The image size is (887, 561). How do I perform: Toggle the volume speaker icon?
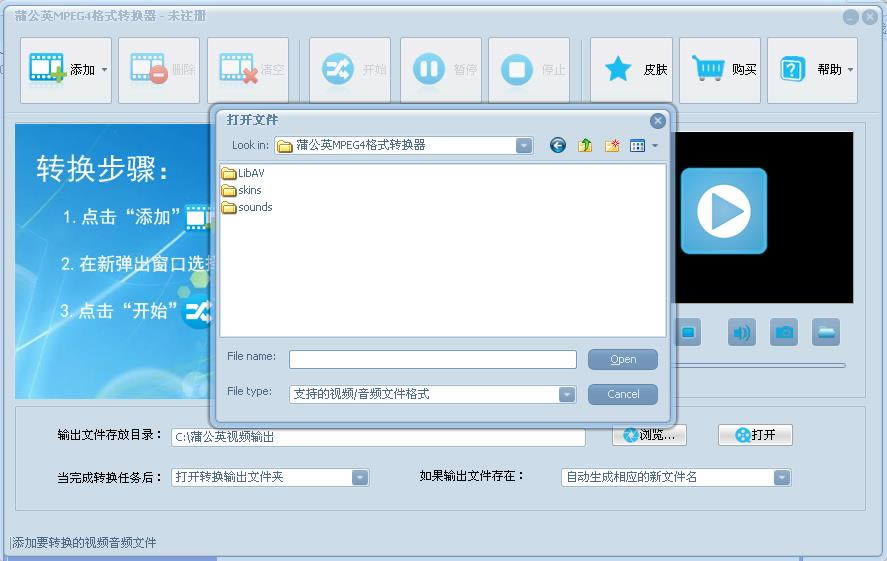pyautogui.click(x=742, y=332)
